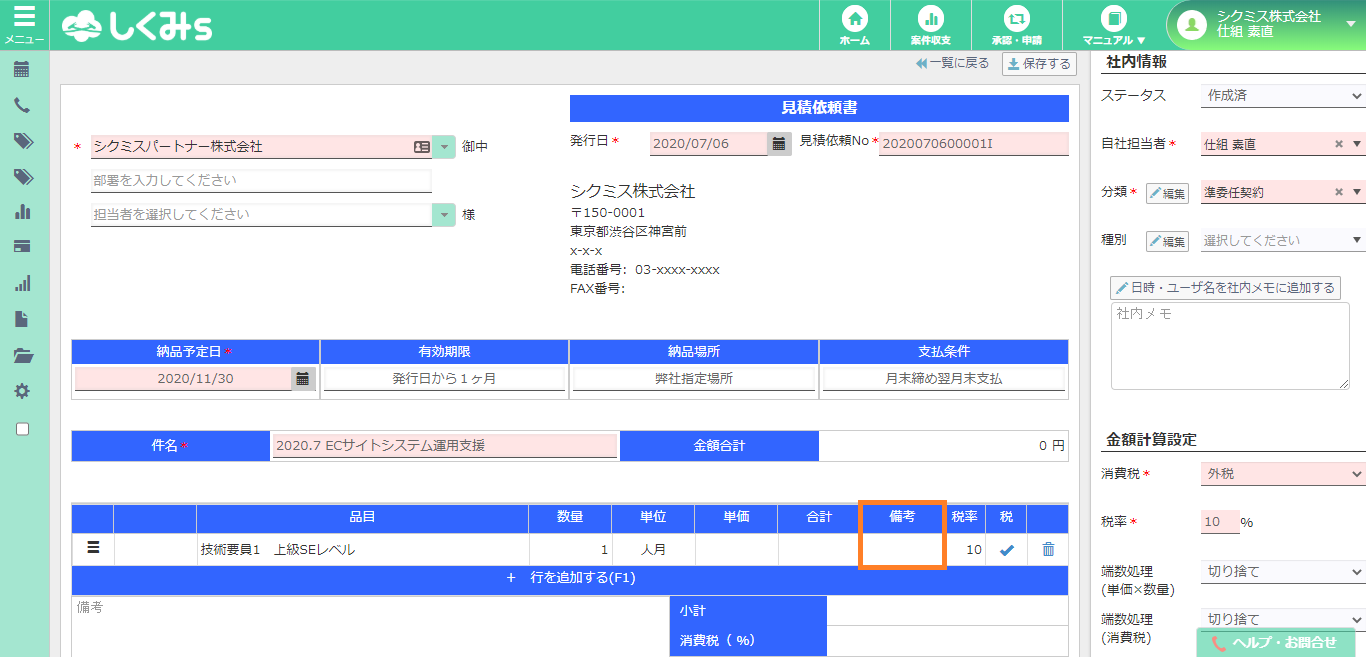This screenshot has width=1366, height=657.
Task: Click the 数量 cell with 1
Action: coord(570,549)
